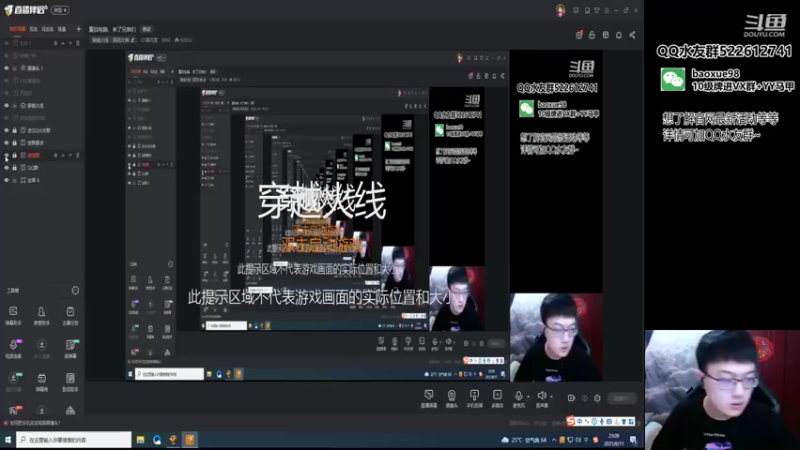Edit the 穿越火线 game category tag
Screen dimensions: 800x450
coord(113,40)
